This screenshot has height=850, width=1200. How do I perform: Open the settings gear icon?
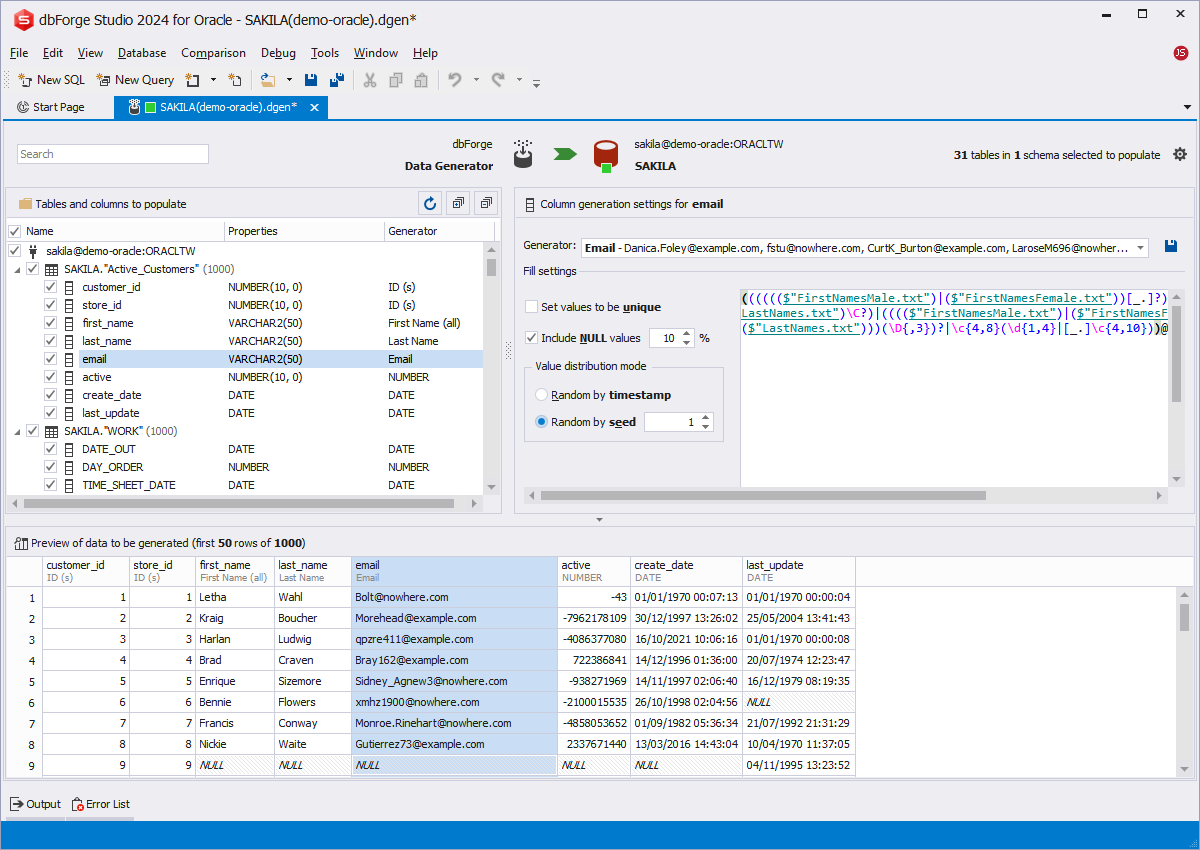1180,154
